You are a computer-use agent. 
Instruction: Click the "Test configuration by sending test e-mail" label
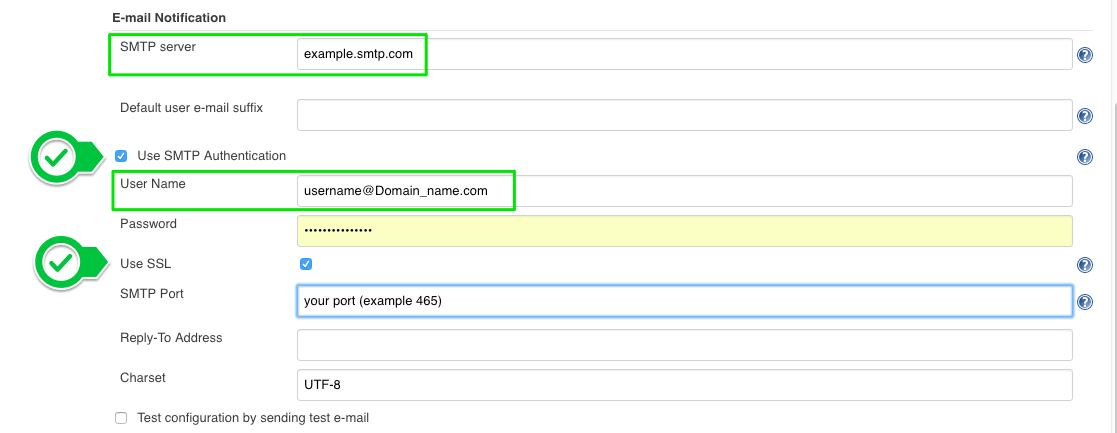pos(253,418)
